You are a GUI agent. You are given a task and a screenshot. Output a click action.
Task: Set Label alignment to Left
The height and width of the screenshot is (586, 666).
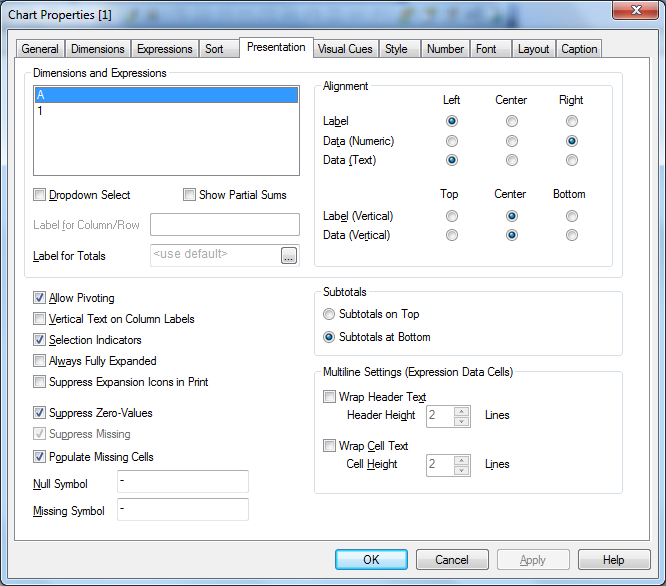pyautogui.click(x=452, y=121)
